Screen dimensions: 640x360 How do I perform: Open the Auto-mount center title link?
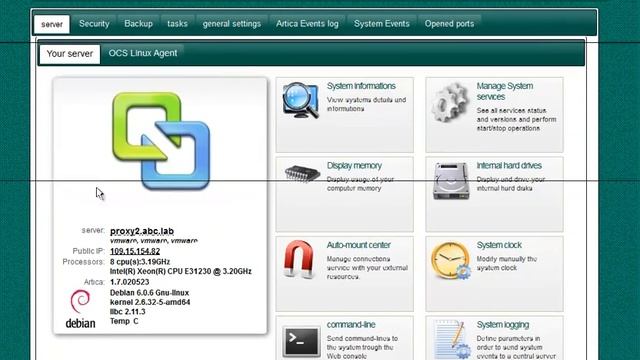[x=359, y=245]
